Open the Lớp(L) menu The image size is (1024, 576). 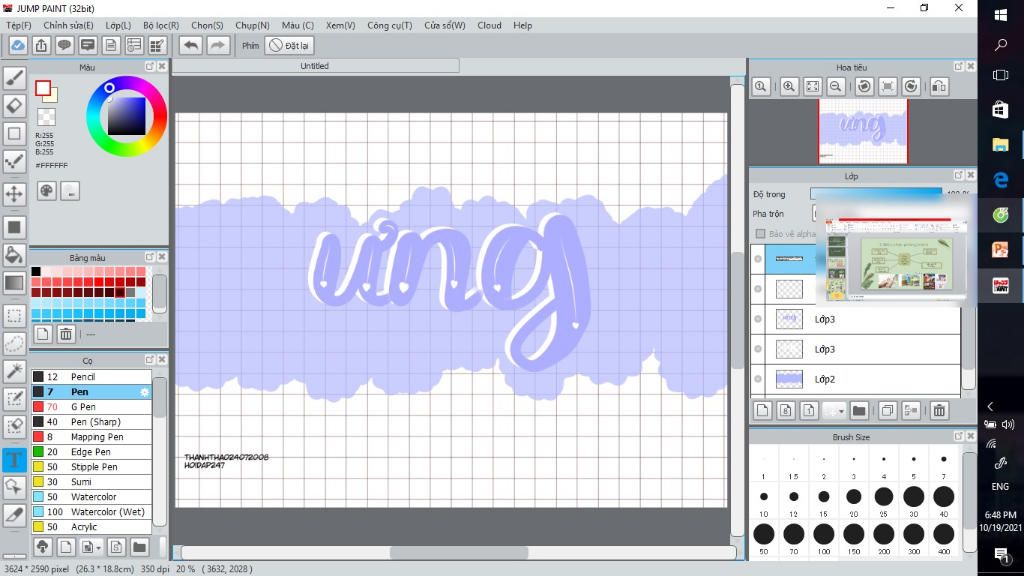[x=118, y=25]
